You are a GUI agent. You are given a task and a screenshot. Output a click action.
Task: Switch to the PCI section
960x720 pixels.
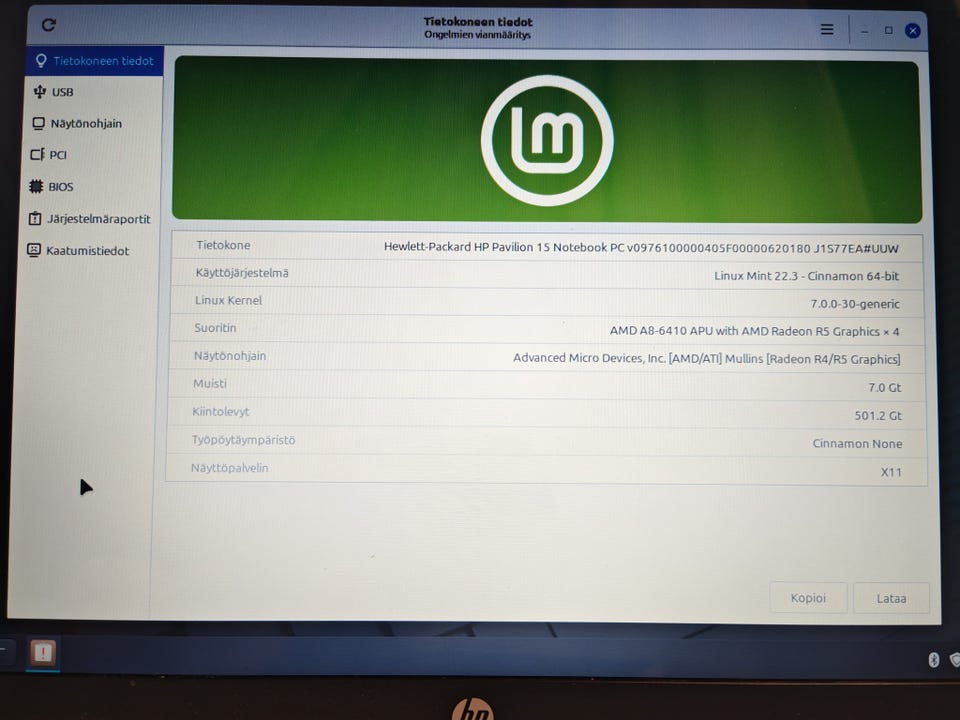coord(92,155)
